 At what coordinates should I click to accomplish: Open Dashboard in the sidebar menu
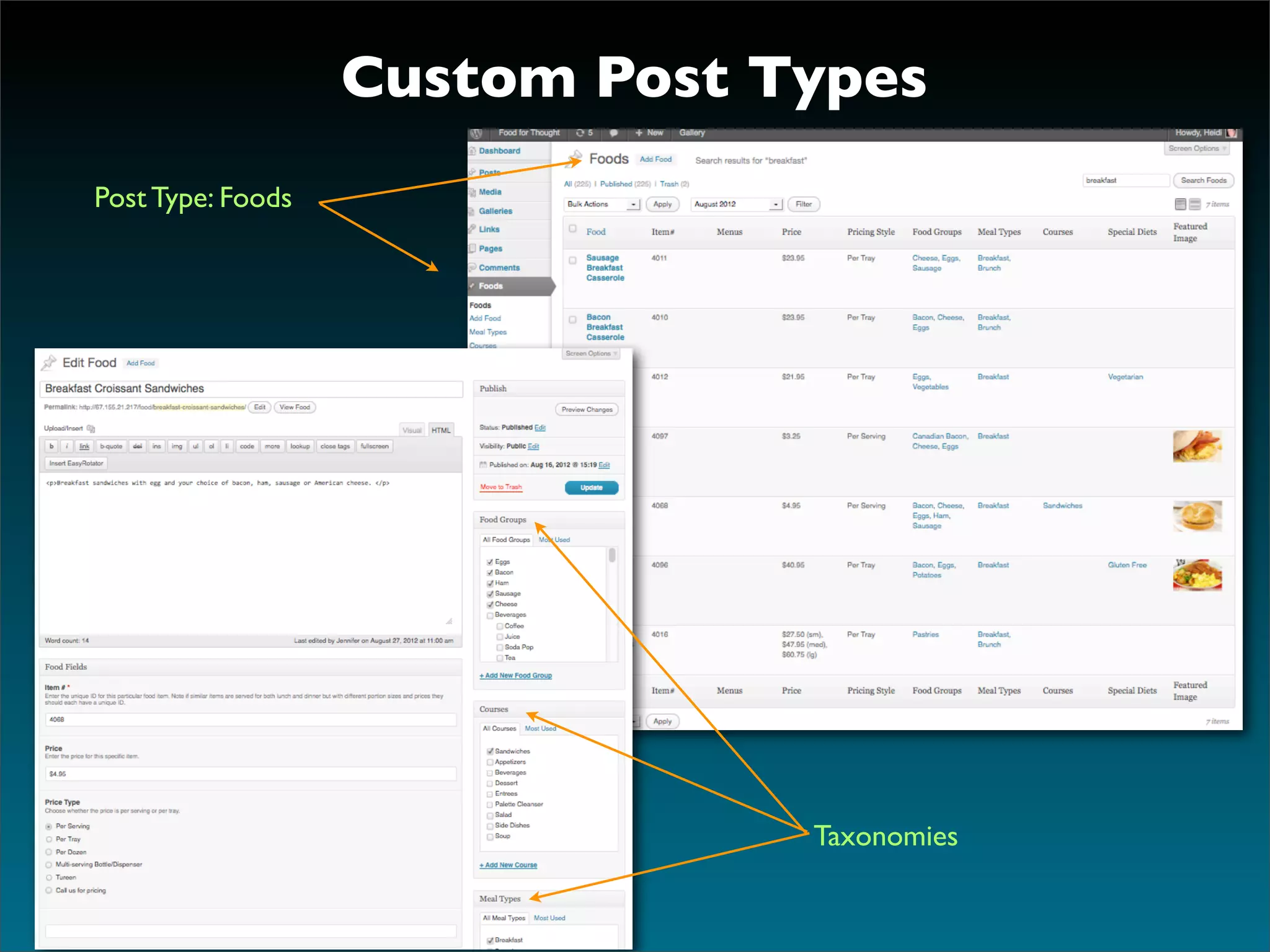499,151
